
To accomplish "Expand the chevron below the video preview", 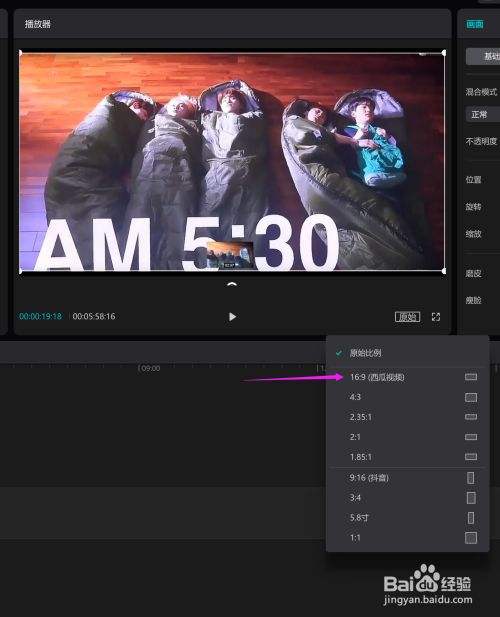I will (x=232, y=284).
